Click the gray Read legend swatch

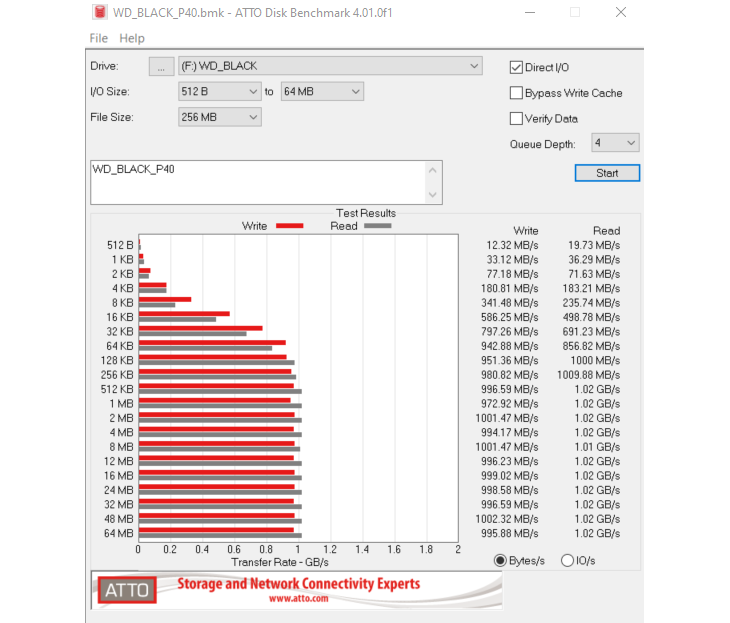tap(378, 226)
